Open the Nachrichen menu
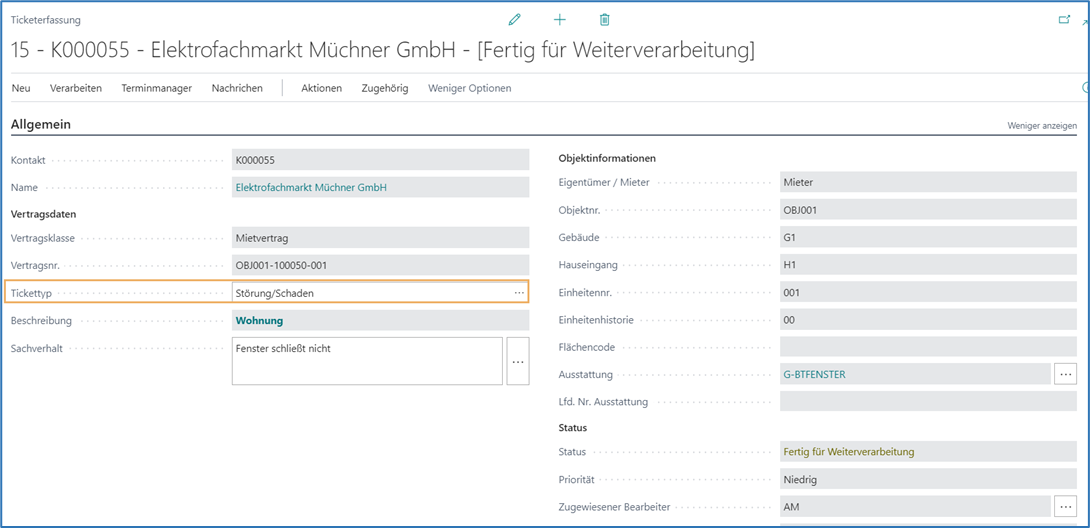Image resolution: width=1090 pixels, height=528 pixels. 237,88
